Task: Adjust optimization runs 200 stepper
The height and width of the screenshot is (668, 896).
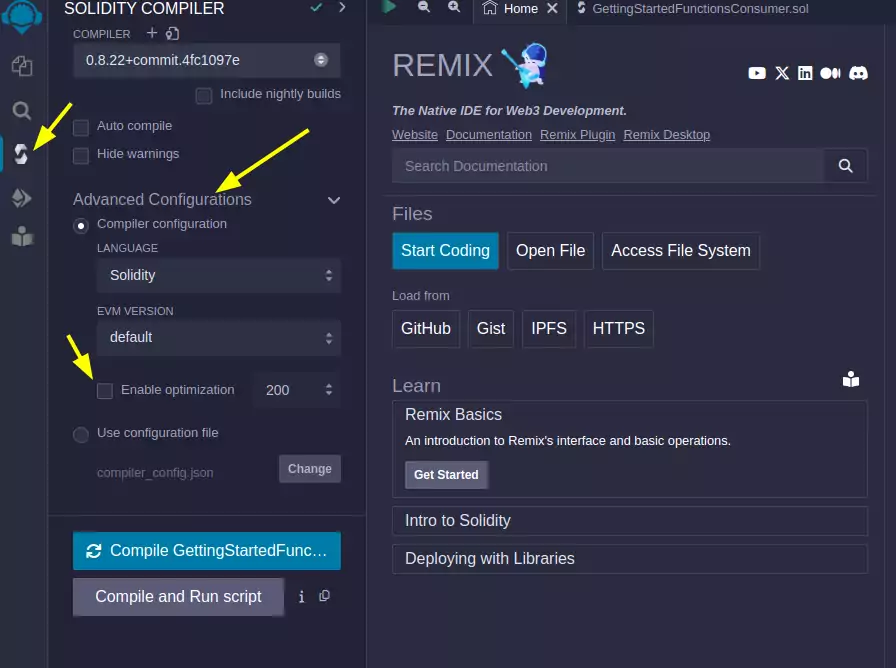Action: (x=329, y=390)
